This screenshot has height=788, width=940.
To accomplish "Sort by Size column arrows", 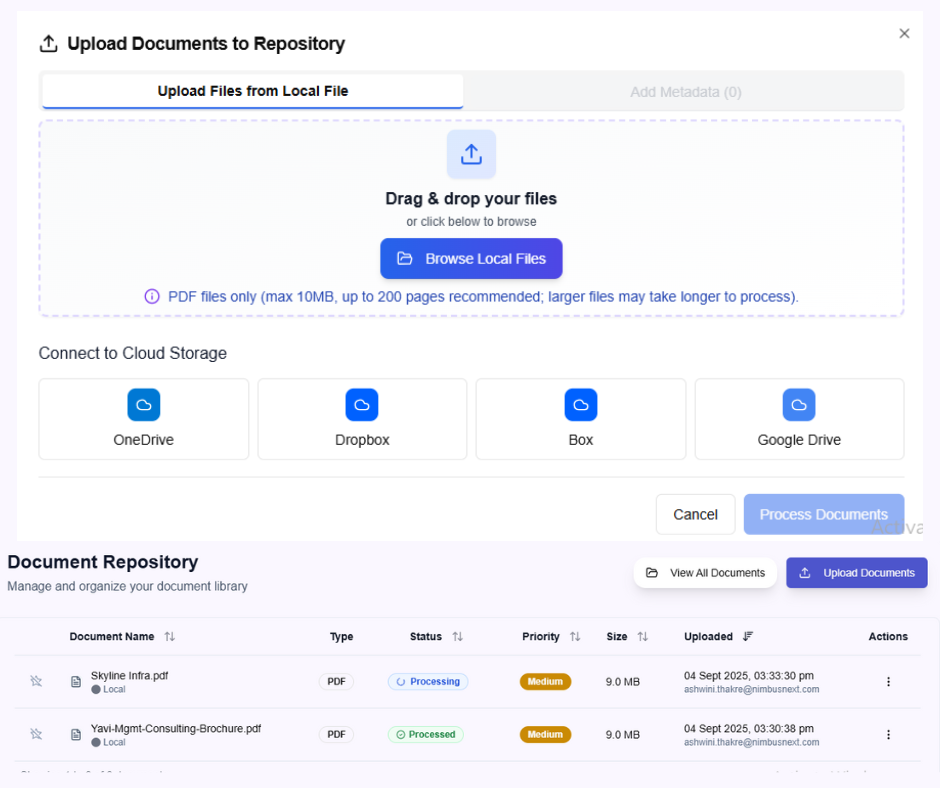I will click(643, 636).
